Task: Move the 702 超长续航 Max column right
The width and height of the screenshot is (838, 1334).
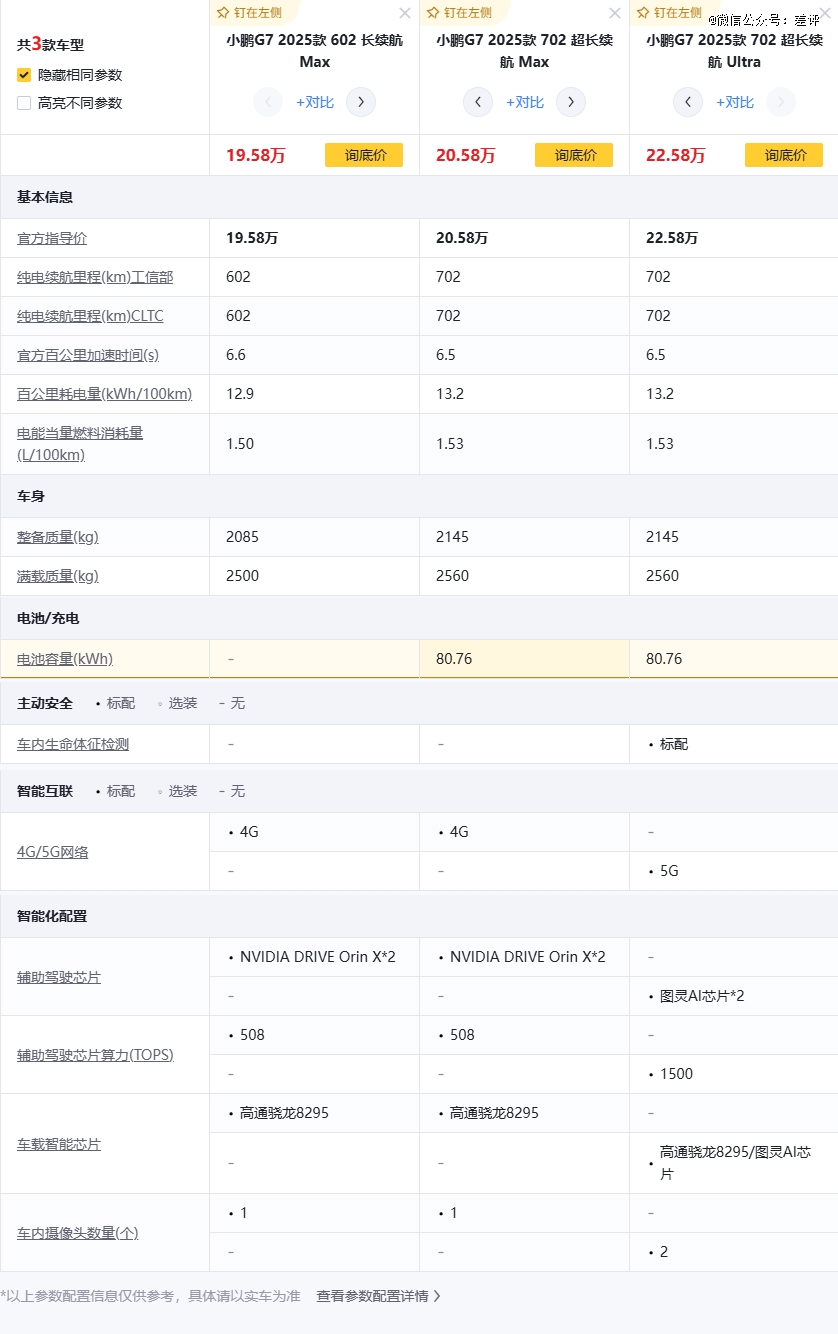Action: [x=571, y=102]
